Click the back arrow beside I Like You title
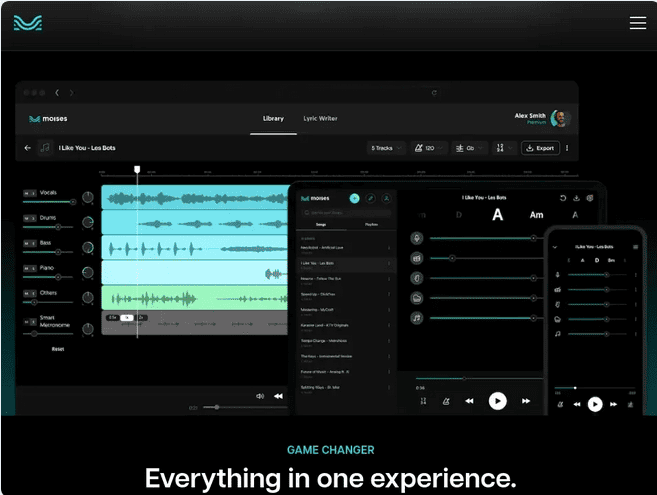The width and height of the screenshot is (657, 495). (28, 148)
